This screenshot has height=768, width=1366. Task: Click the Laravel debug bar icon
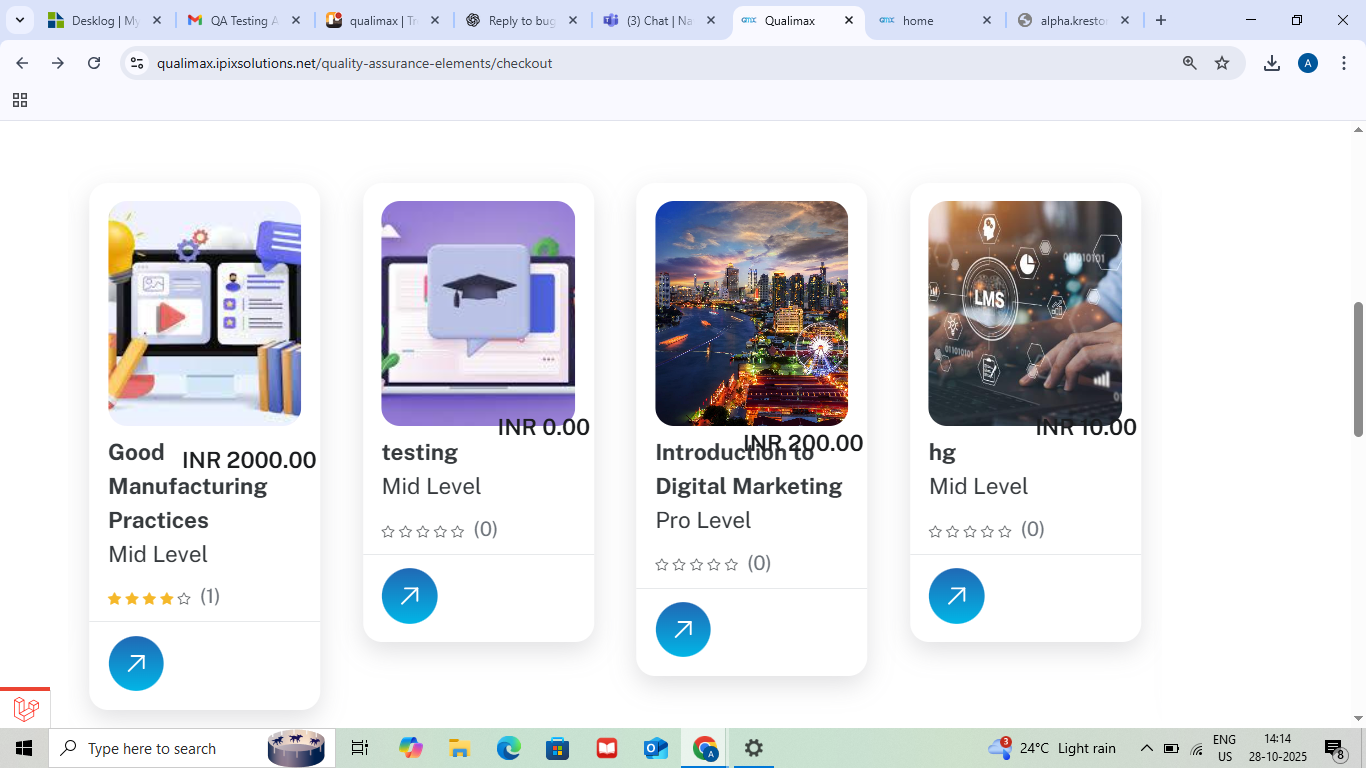(25, 709)
